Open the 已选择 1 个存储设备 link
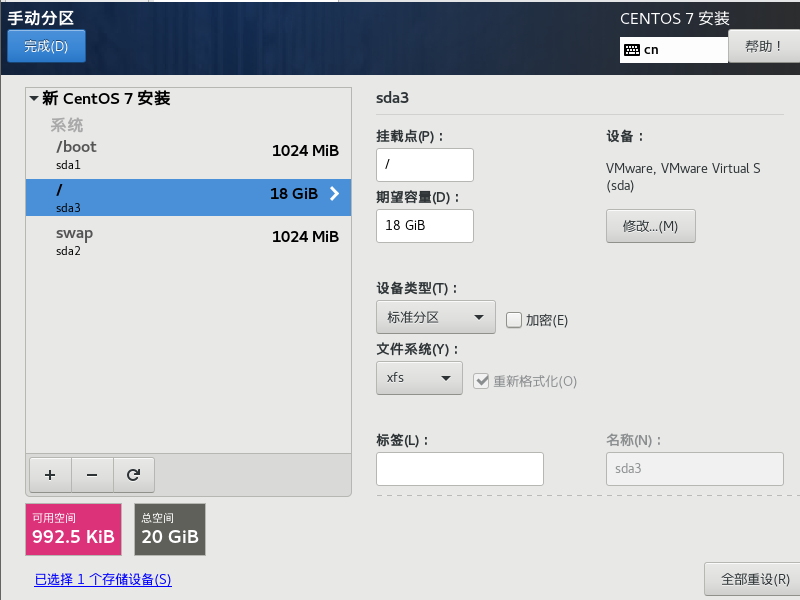 102,579
